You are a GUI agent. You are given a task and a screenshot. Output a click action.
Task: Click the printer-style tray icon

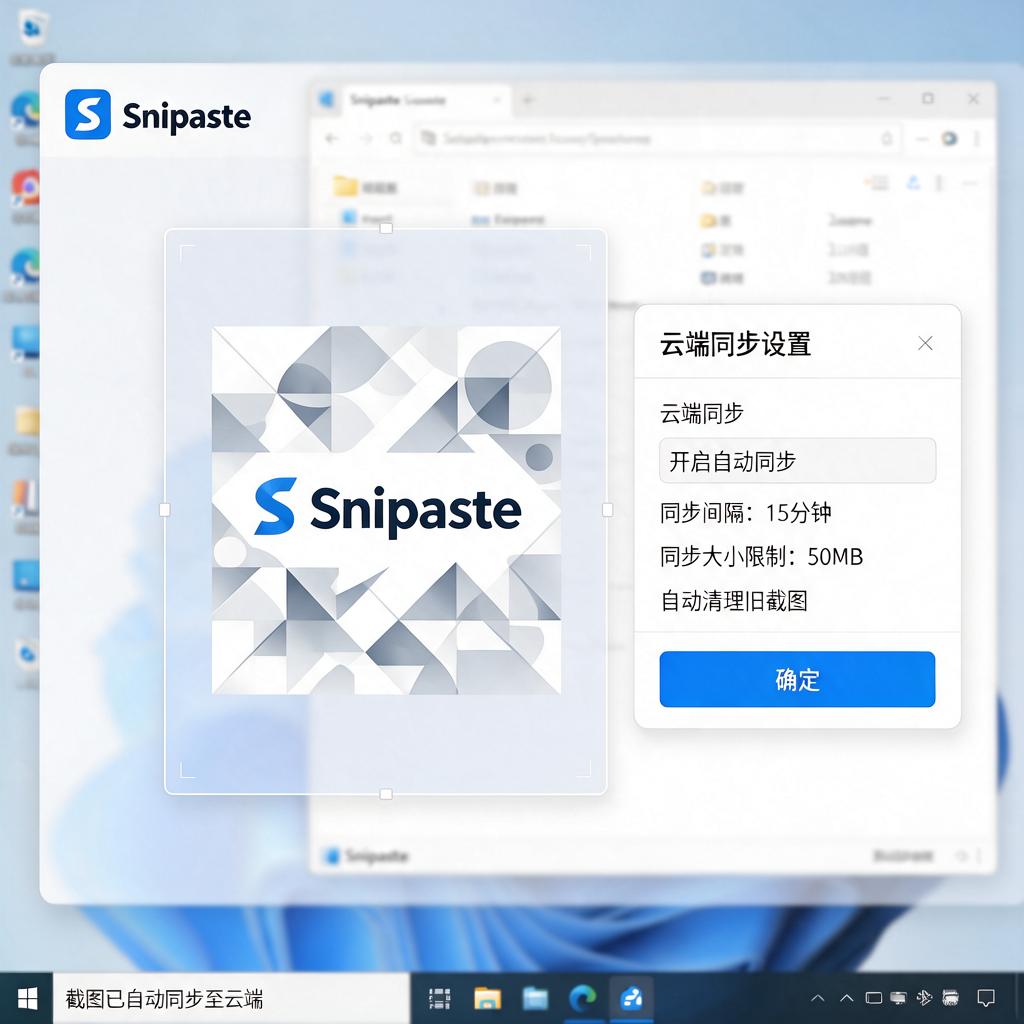click(x=950, y=998)
